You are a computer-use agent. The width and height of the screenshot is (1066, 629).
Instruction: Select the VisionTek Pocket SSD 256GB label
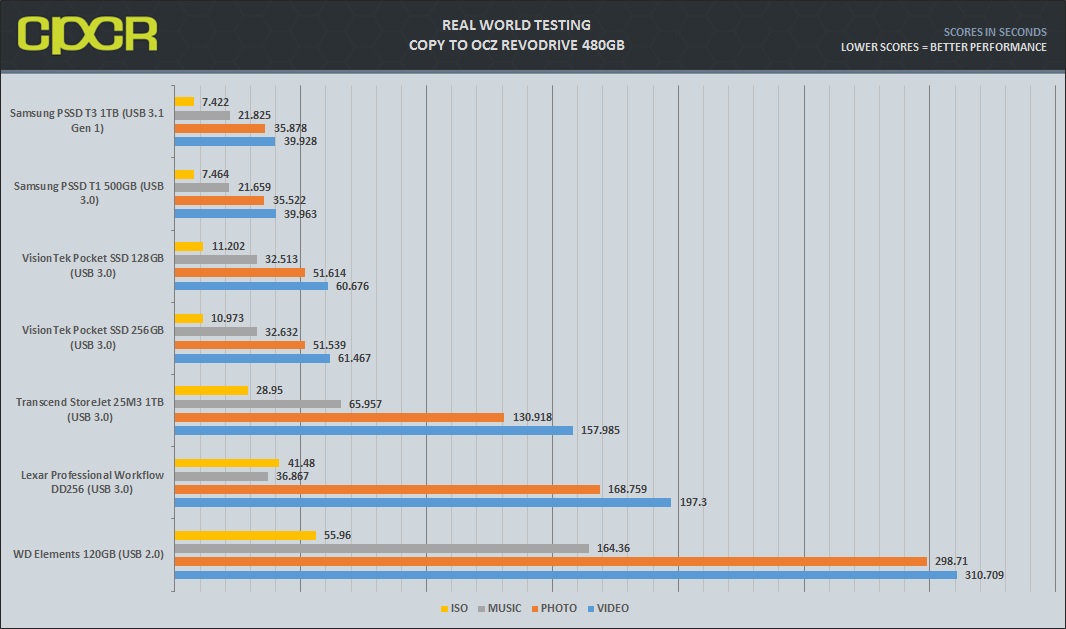click(92, 337)
